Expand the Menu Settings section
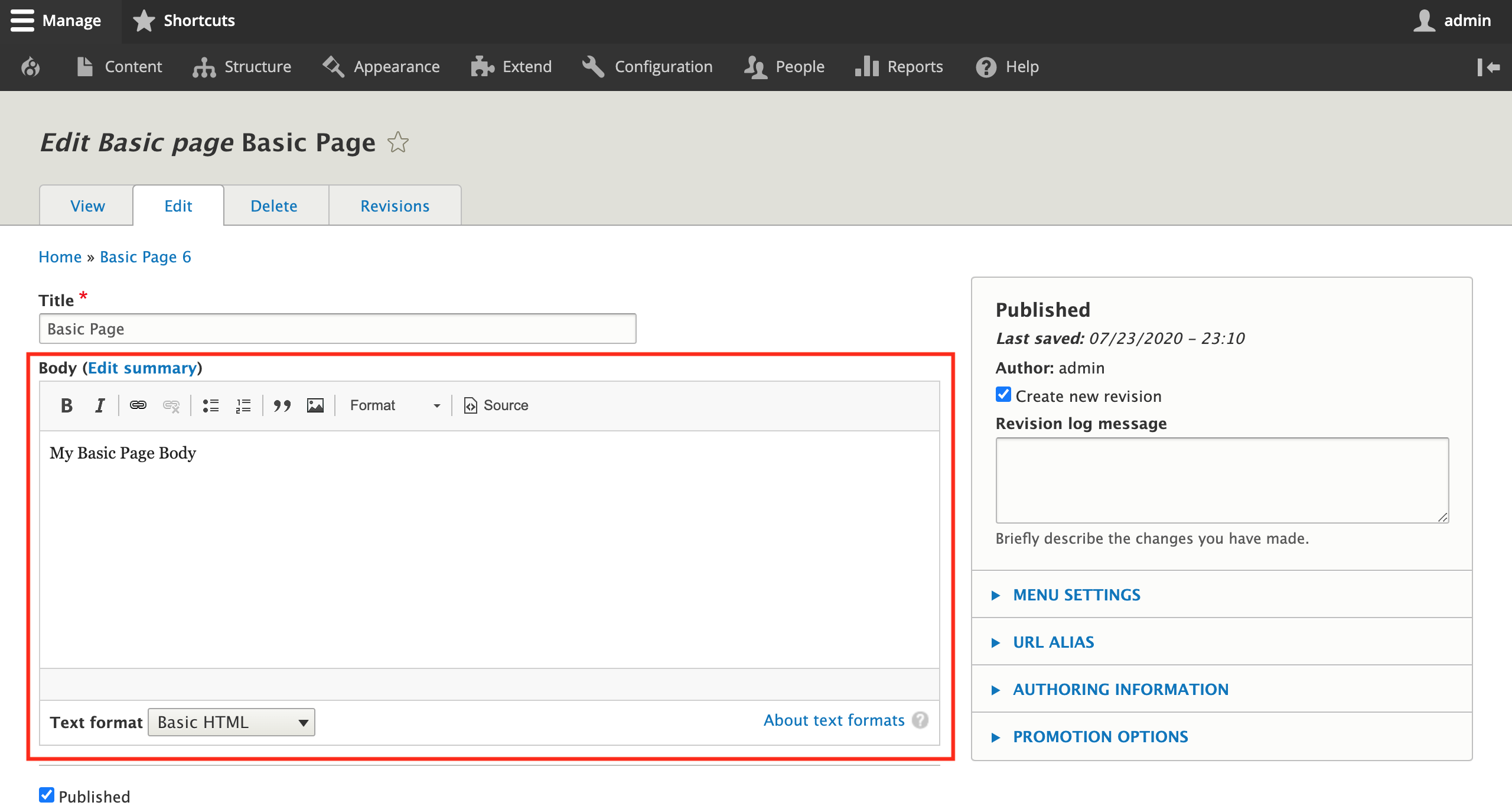 [1076, 595]
